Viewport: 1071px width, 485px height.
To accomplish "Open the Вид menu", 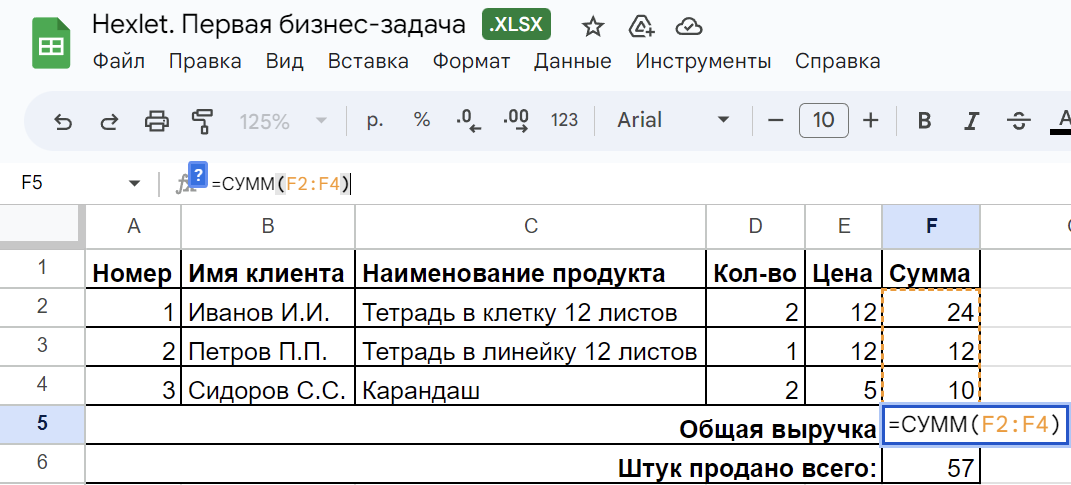I will [285, 61].
